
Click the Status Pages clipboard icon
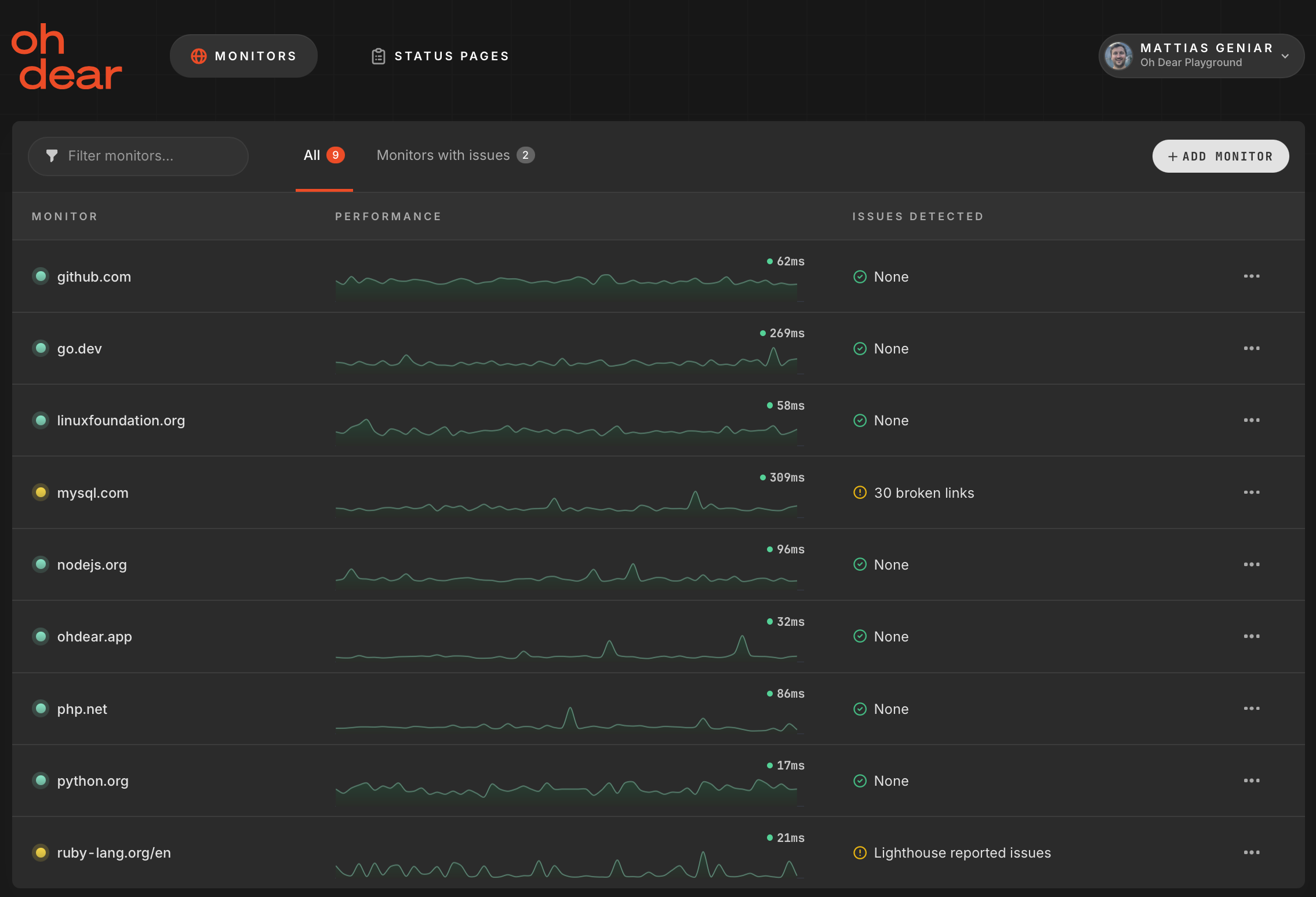(x=379, y=56)
